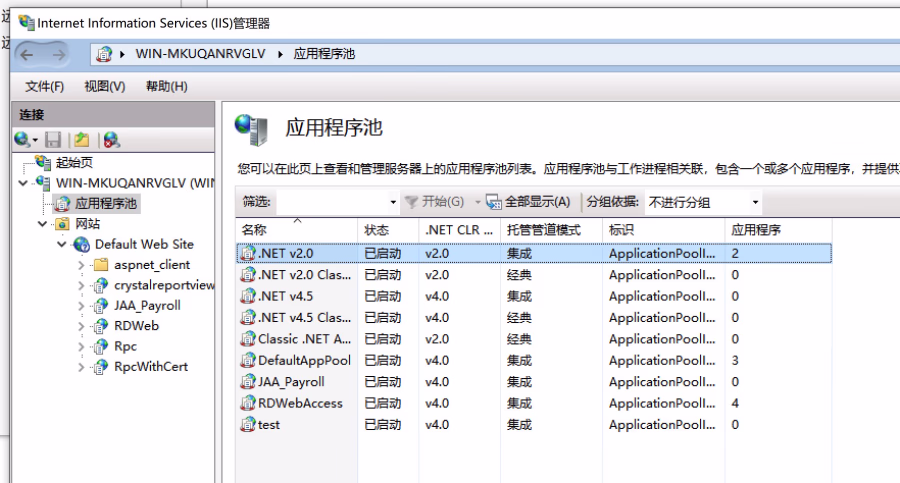Click the Create New Connection globe icon

point(22,140)
